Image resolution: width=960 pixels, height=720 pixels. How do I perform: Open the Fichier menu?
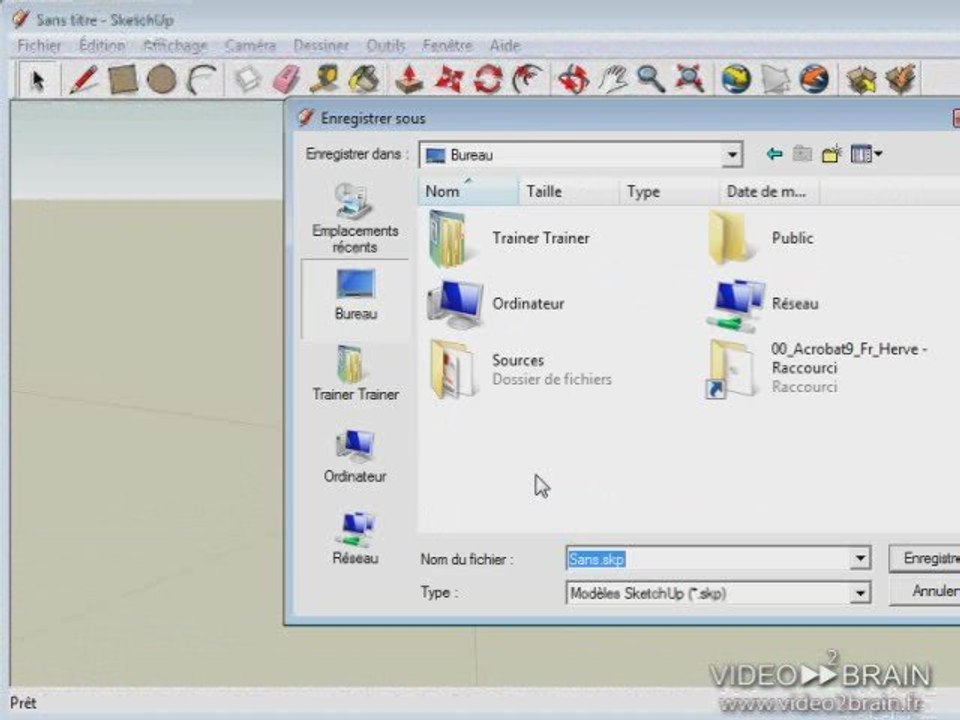point(39,45)
